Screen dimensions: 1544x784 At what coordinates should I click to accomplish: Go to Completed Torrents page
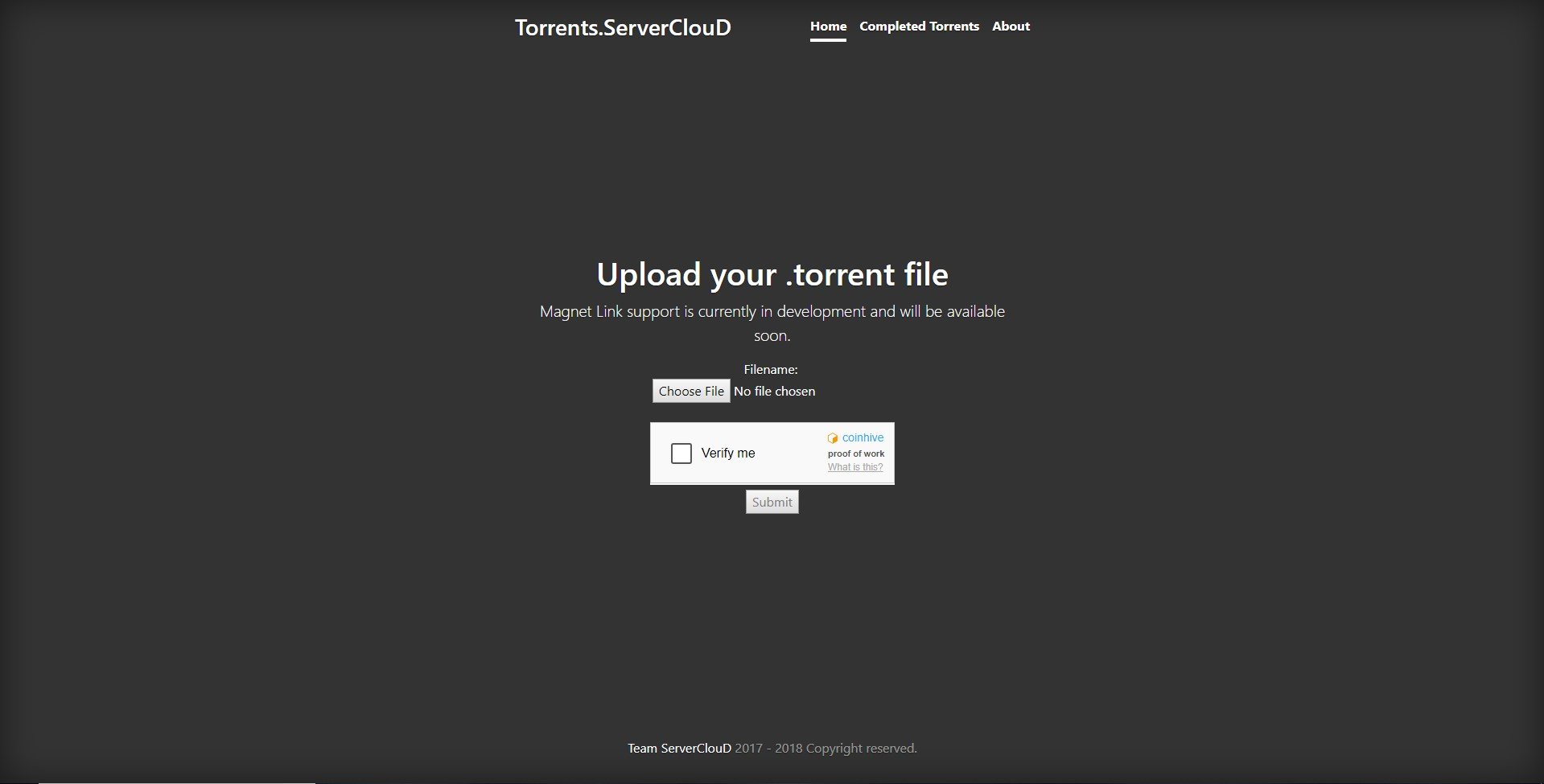coord(919,27)
